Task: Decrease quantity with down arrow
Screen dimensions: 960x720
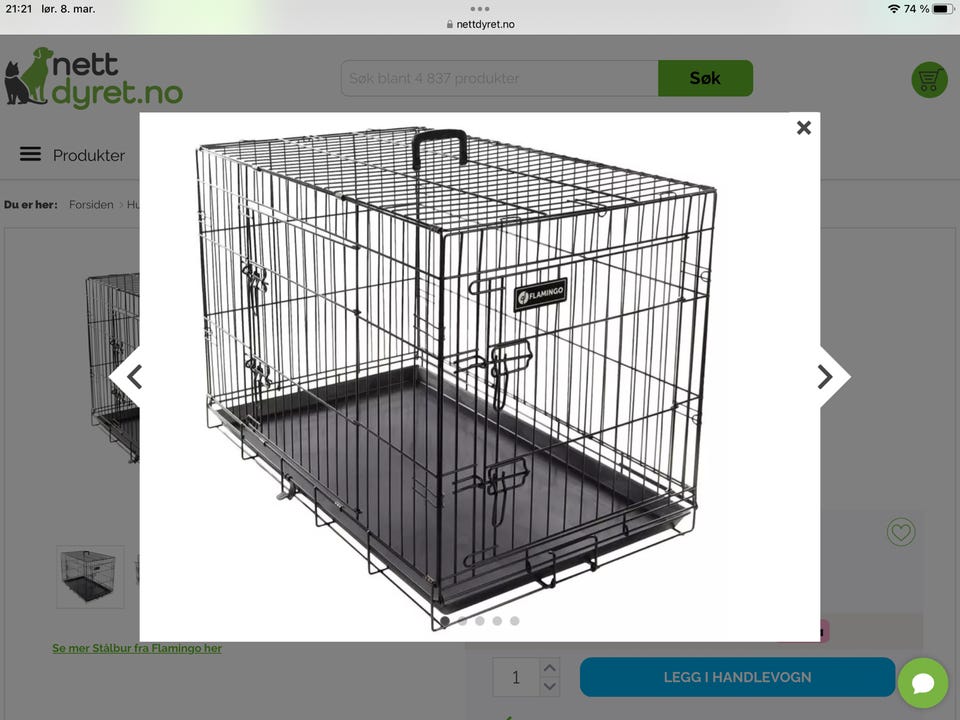Action: [x=550, y=686]
